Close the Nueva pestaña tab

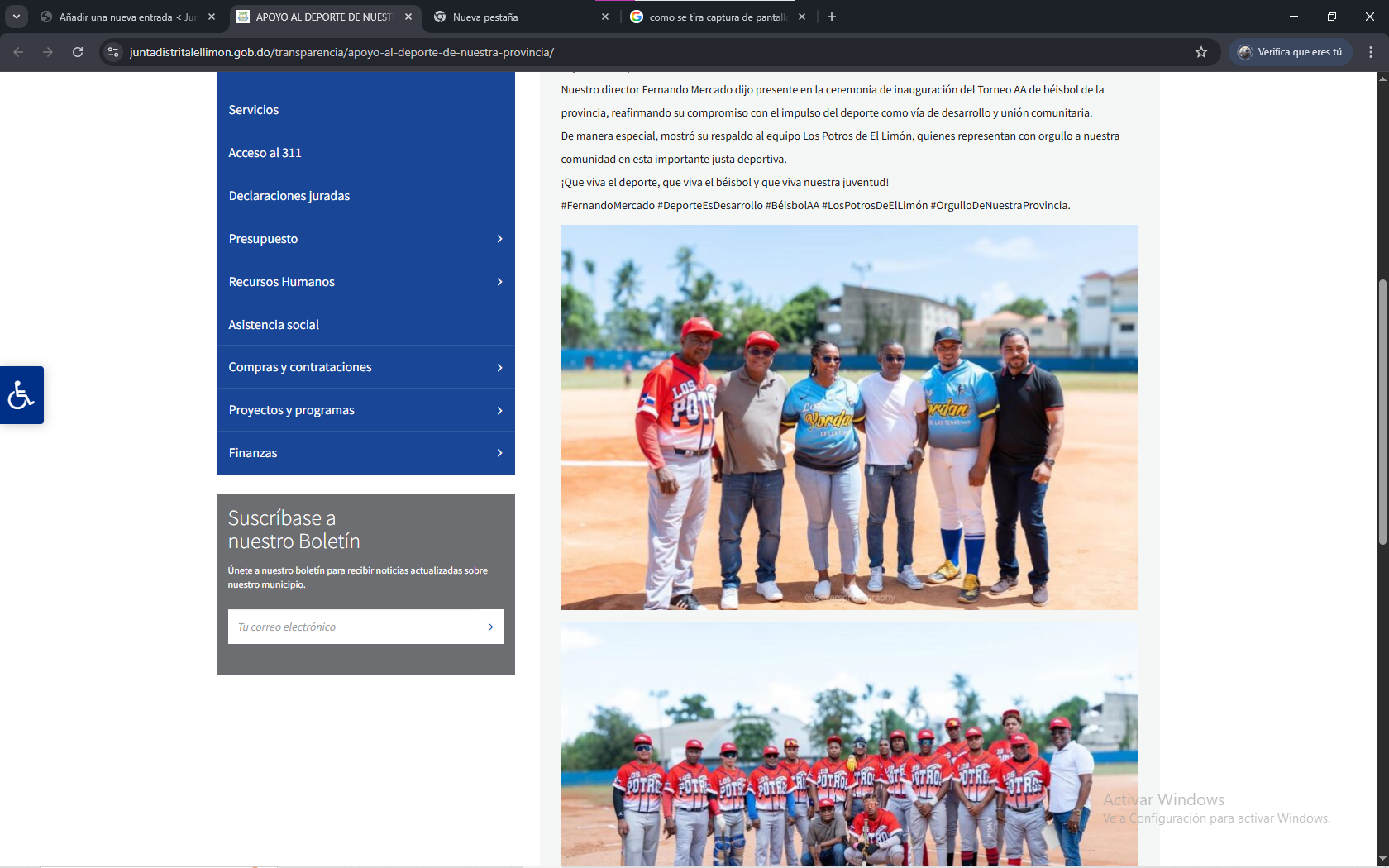(605, 17)
